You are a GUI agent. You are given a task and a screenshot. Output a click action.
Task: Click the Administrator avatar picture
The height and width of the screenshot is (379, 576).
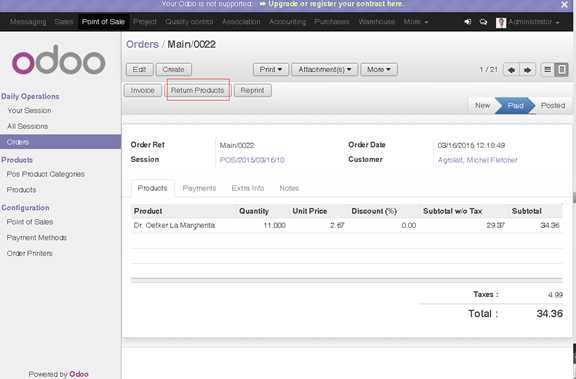(501, 22)
